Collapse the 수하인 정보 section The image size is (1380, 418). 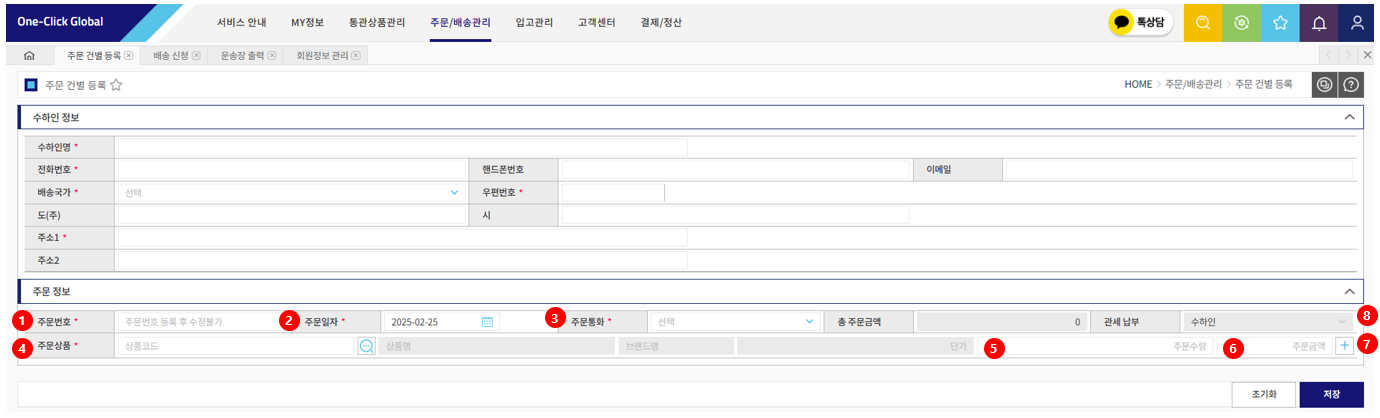point(1349,117)
